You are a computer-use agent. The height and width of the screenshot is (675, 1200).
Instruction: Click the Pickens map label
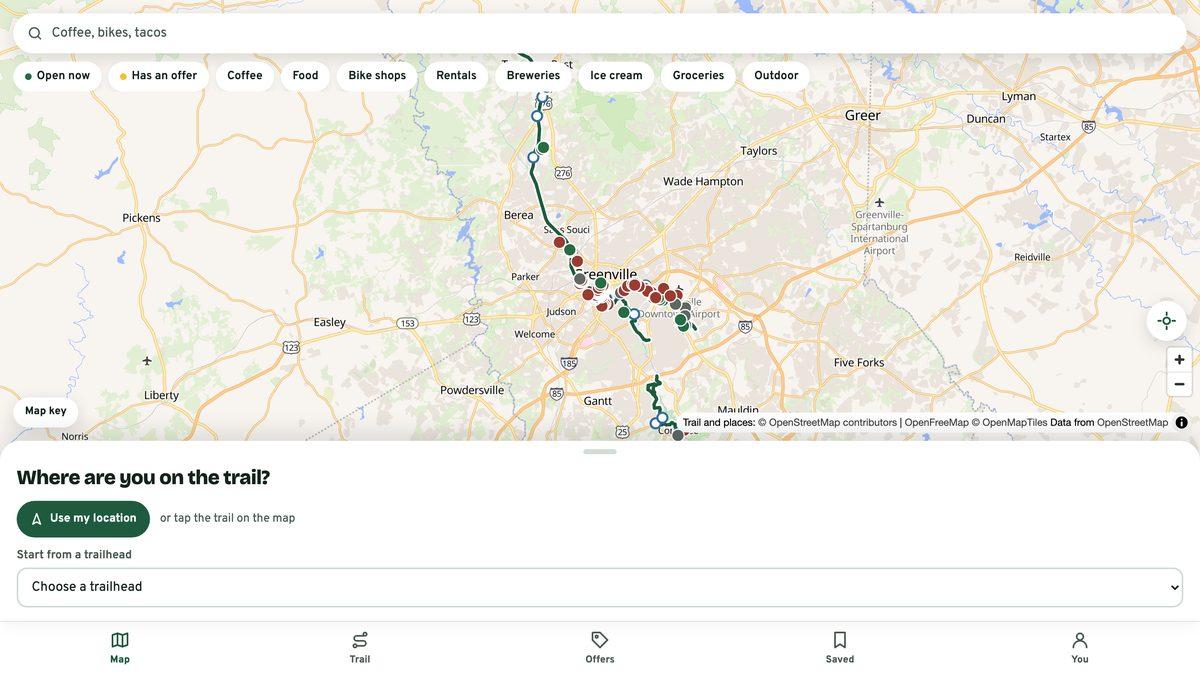pos(141,218)
